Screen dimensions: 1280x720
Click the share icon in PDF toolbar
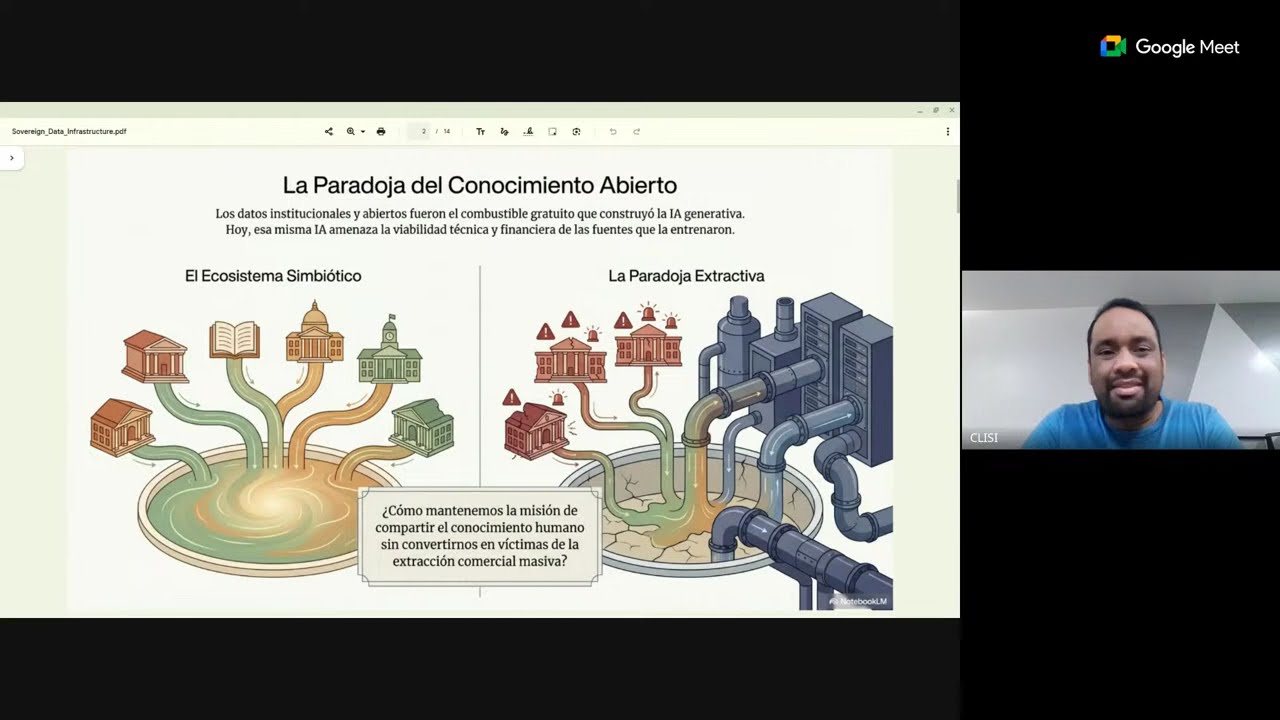pos(328,131)
